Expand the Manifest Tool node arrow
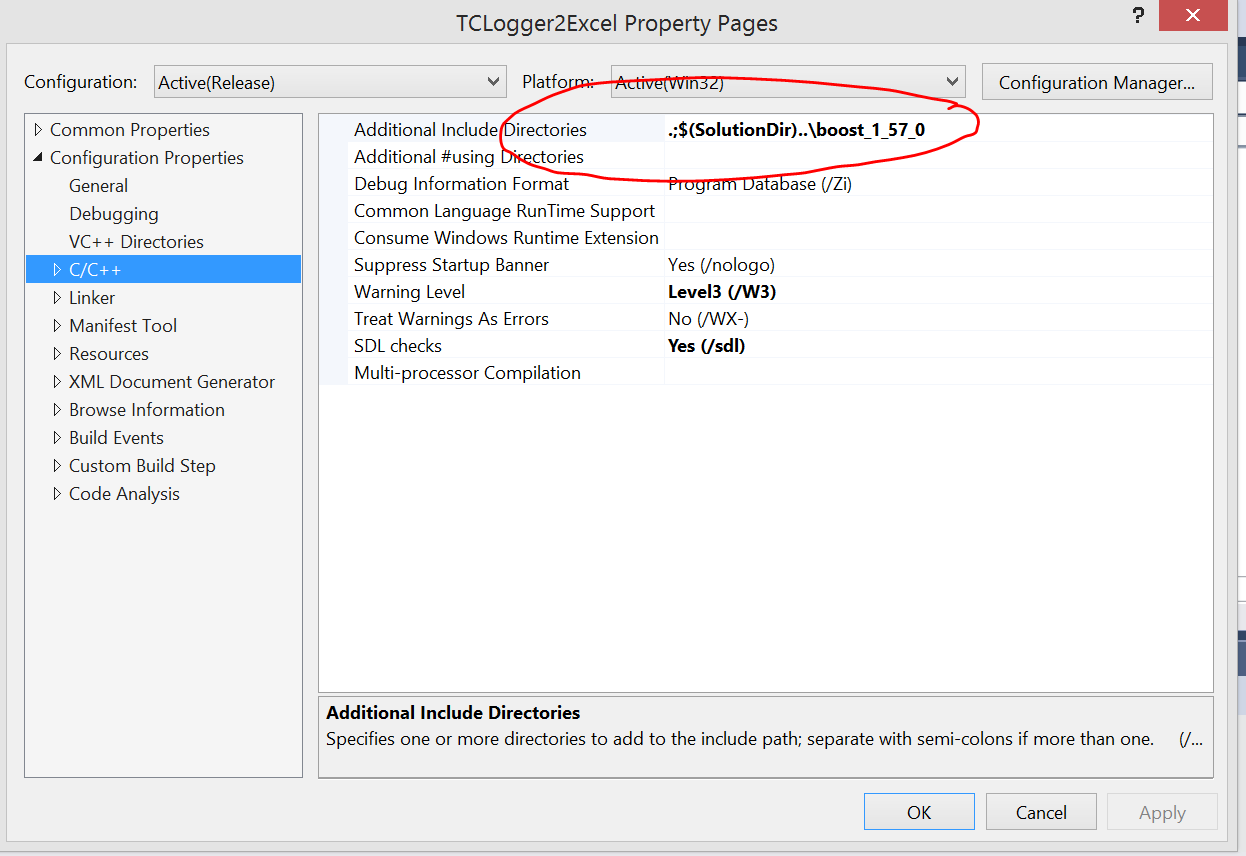The image size is (1246, 856). pyautogui.click(x=57, y=326)
